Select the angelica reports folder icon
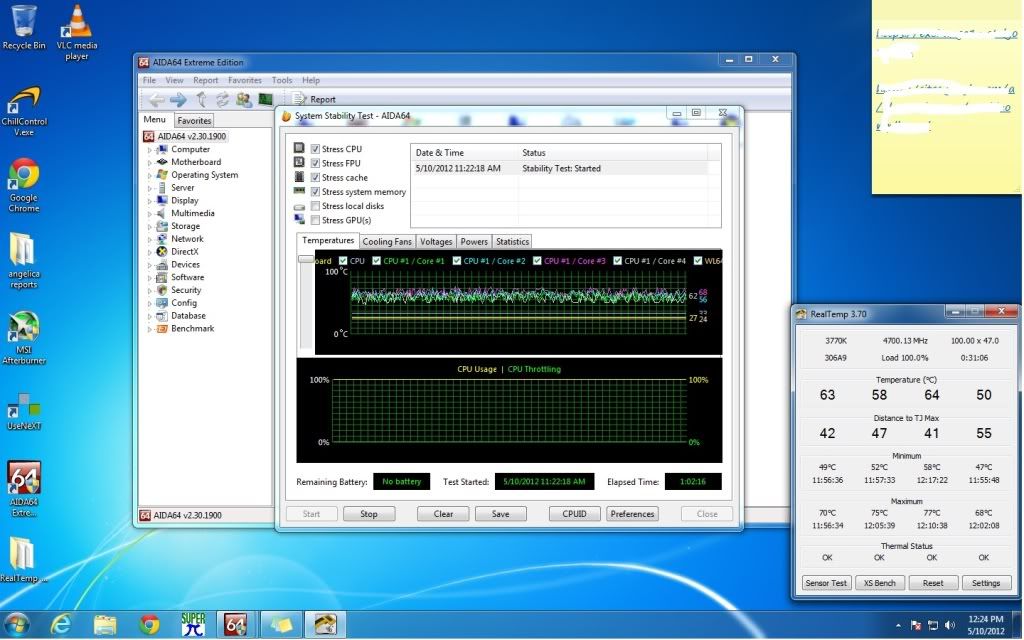Screen dimensions: 1024x640 click(x=24, y=260)
